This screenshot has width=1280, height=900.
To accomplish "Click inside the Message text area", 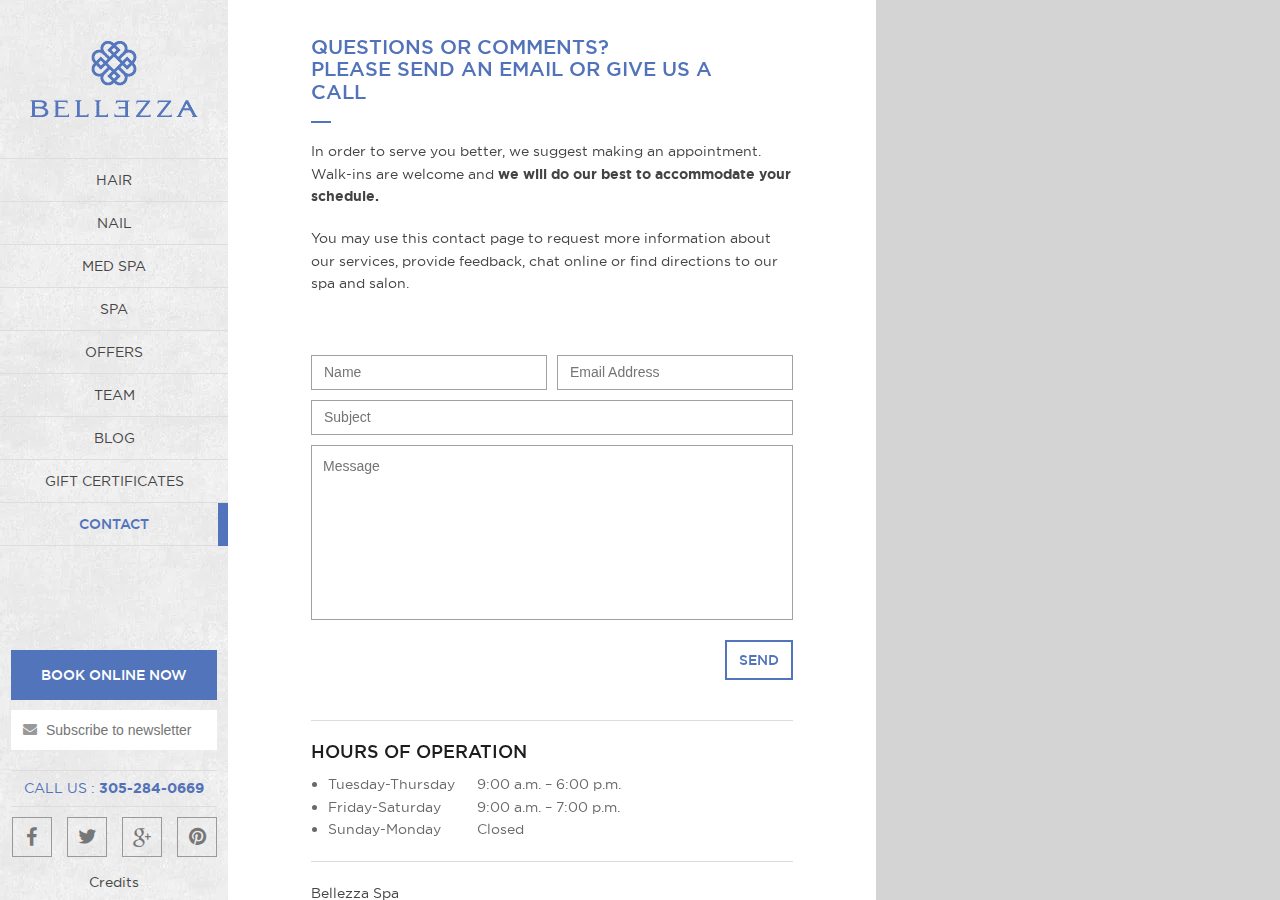I will pos(552,532).
